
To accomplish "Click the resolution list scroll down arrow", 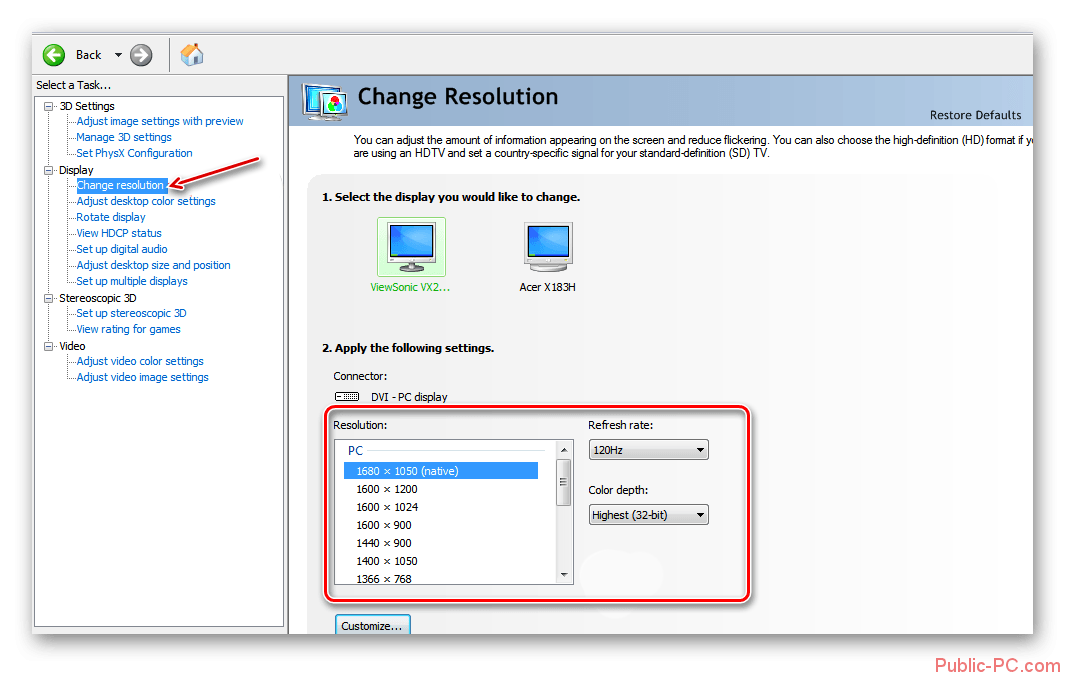I will point(564,575).
